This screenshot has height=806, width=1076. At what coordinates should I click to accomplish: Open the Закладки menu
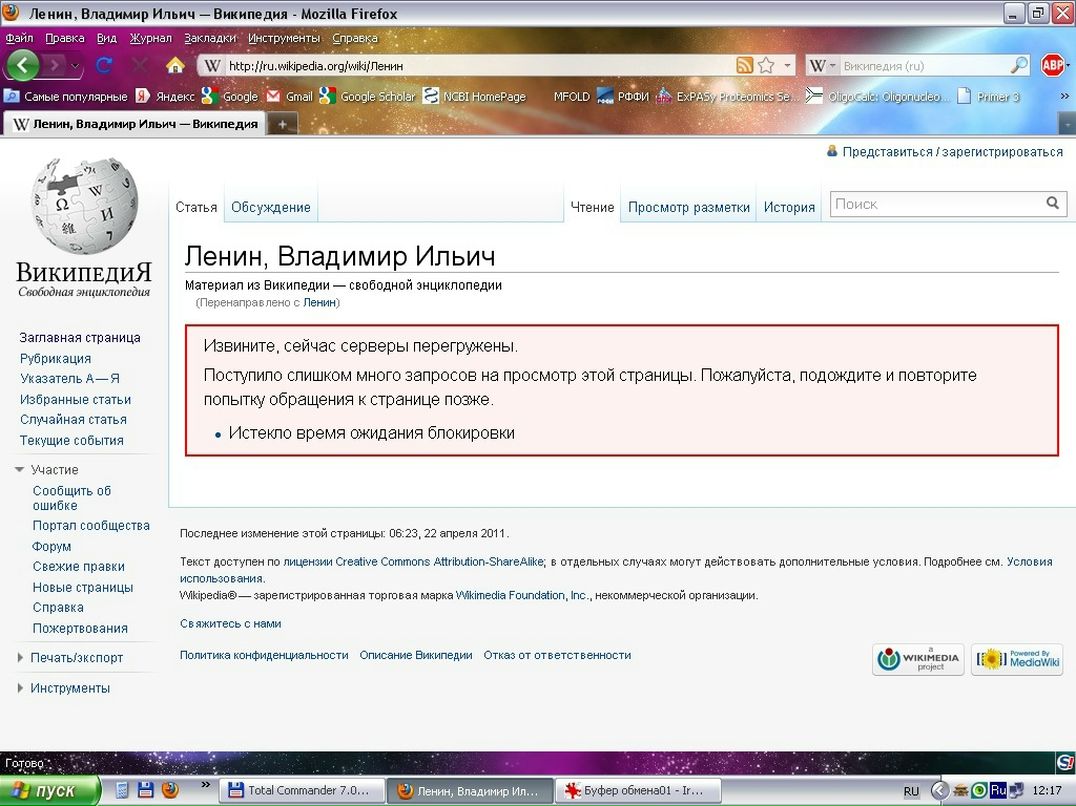point(210,37)
